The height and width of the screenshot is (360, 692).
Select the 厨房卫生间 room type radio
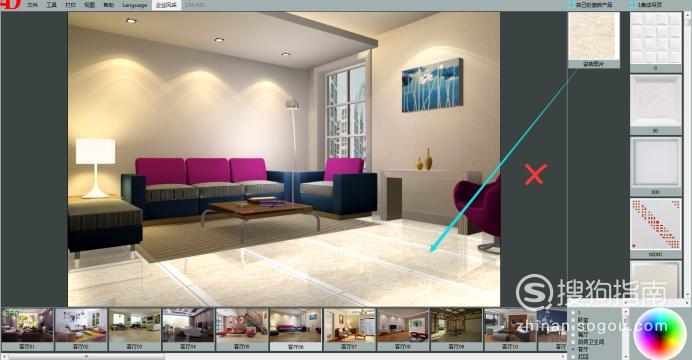(574, 341)
